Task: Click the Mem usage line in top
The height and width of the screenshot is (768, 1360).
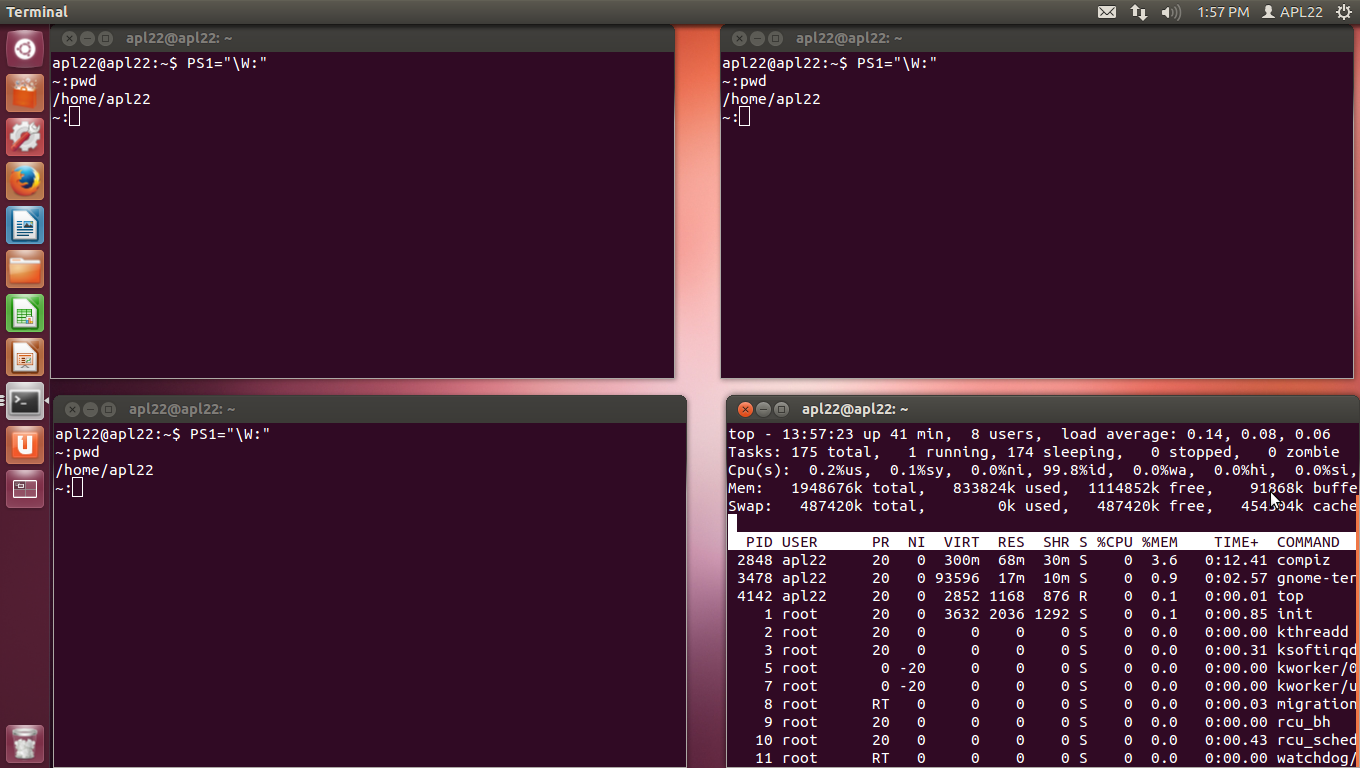Action: pyautogui.click(x=1042, y=488)
